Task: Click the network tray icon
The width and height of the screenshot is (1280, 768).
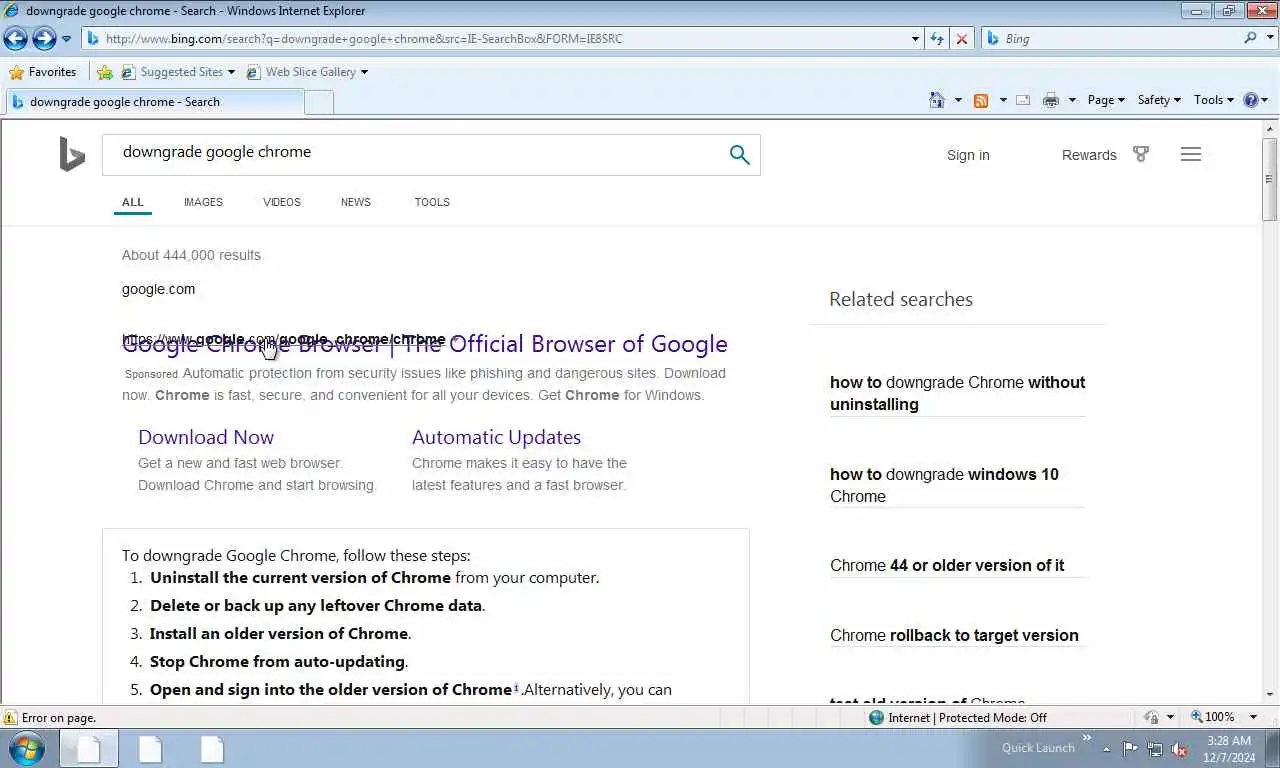Action: pyautogui.click(x=1155, y=748)
